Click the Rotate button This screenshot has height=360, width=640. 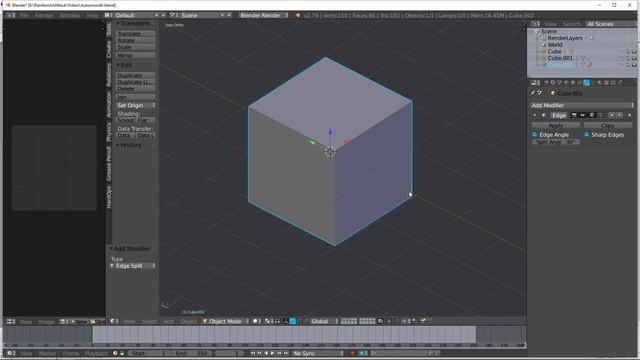point(136,40)
